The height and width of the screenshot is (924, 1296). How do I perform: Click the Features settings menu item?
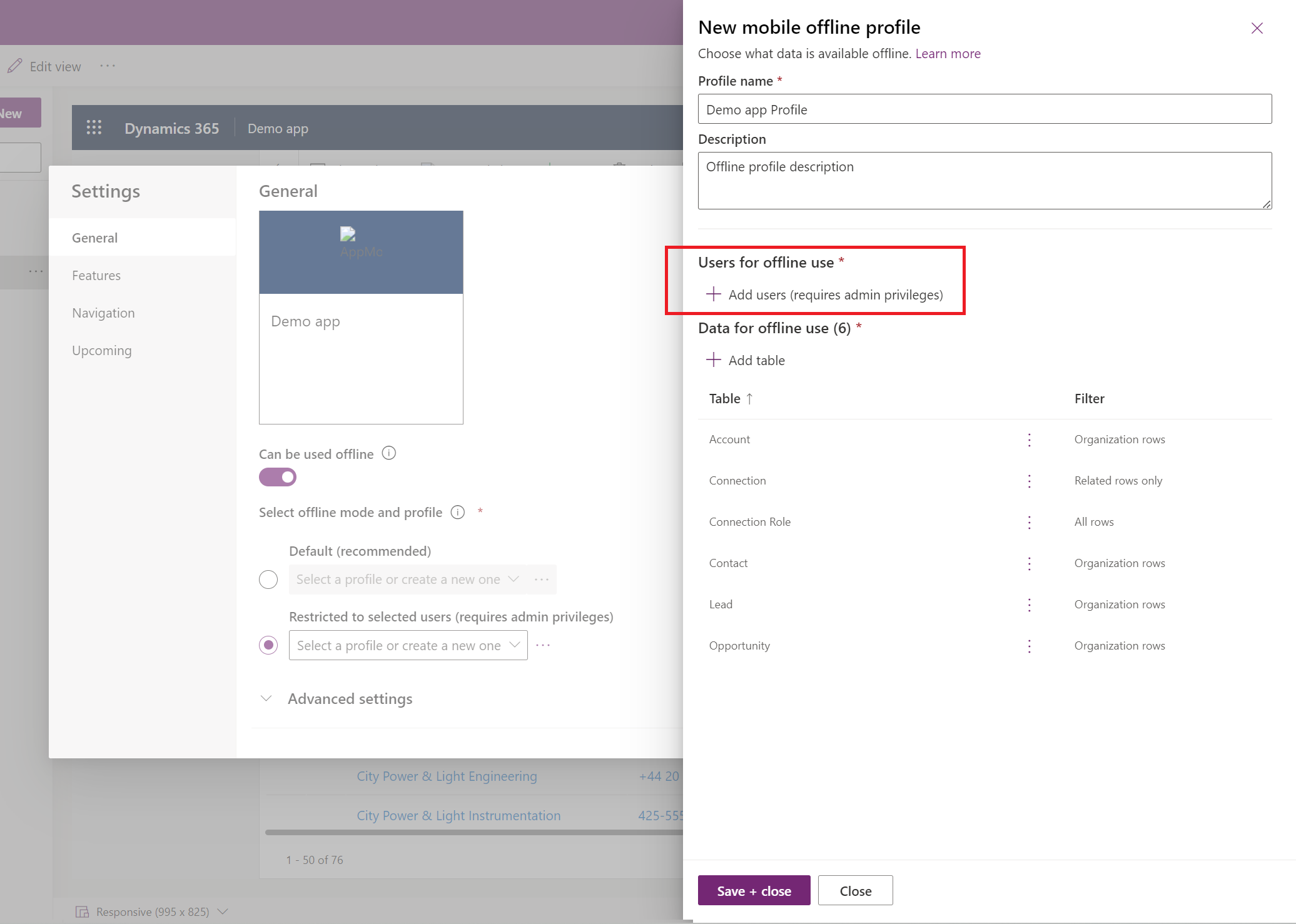(96, 274)
